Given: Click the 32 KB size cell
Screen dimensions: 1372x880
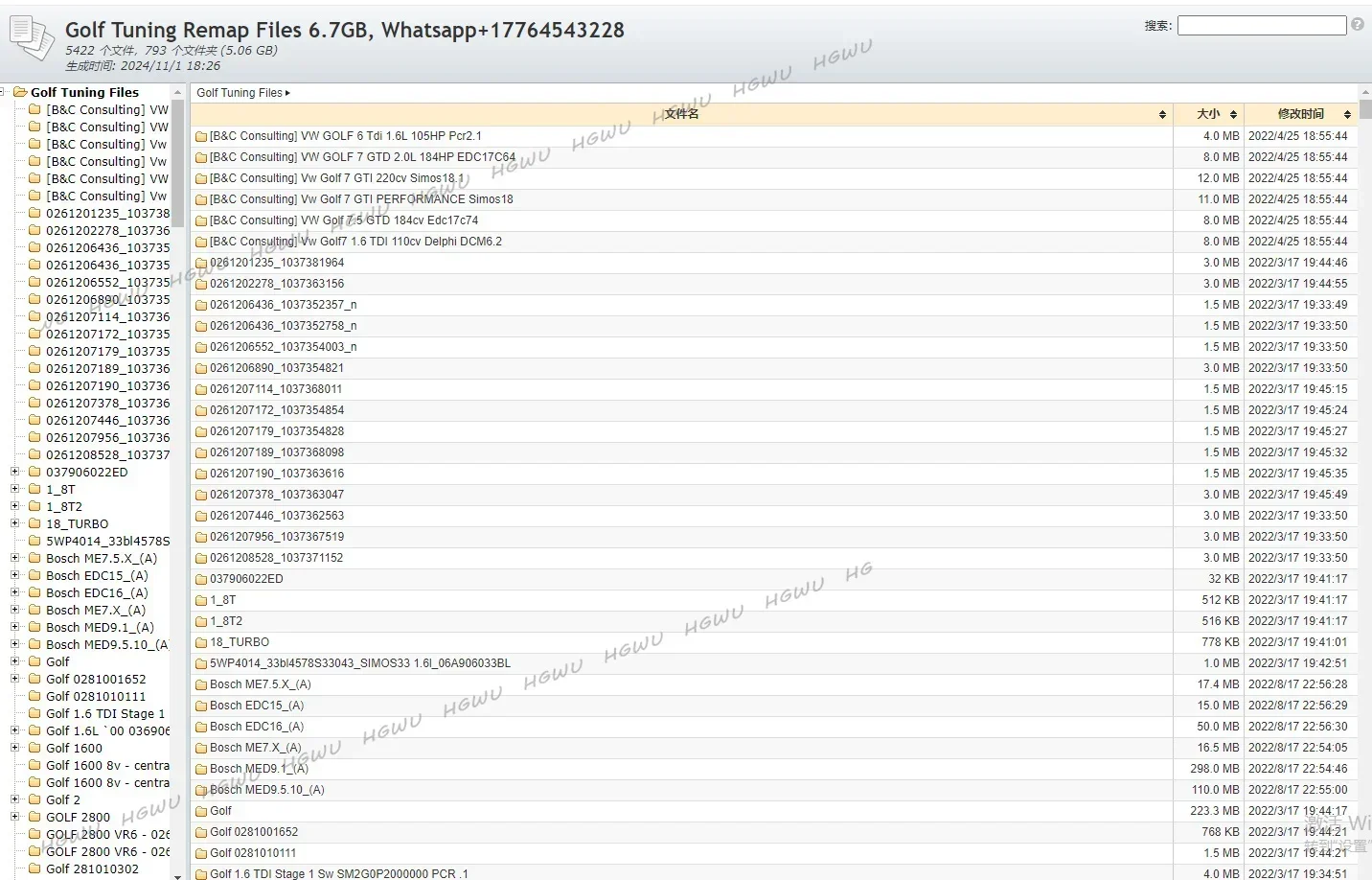Looking at the screenshot, I should 1223,579.
